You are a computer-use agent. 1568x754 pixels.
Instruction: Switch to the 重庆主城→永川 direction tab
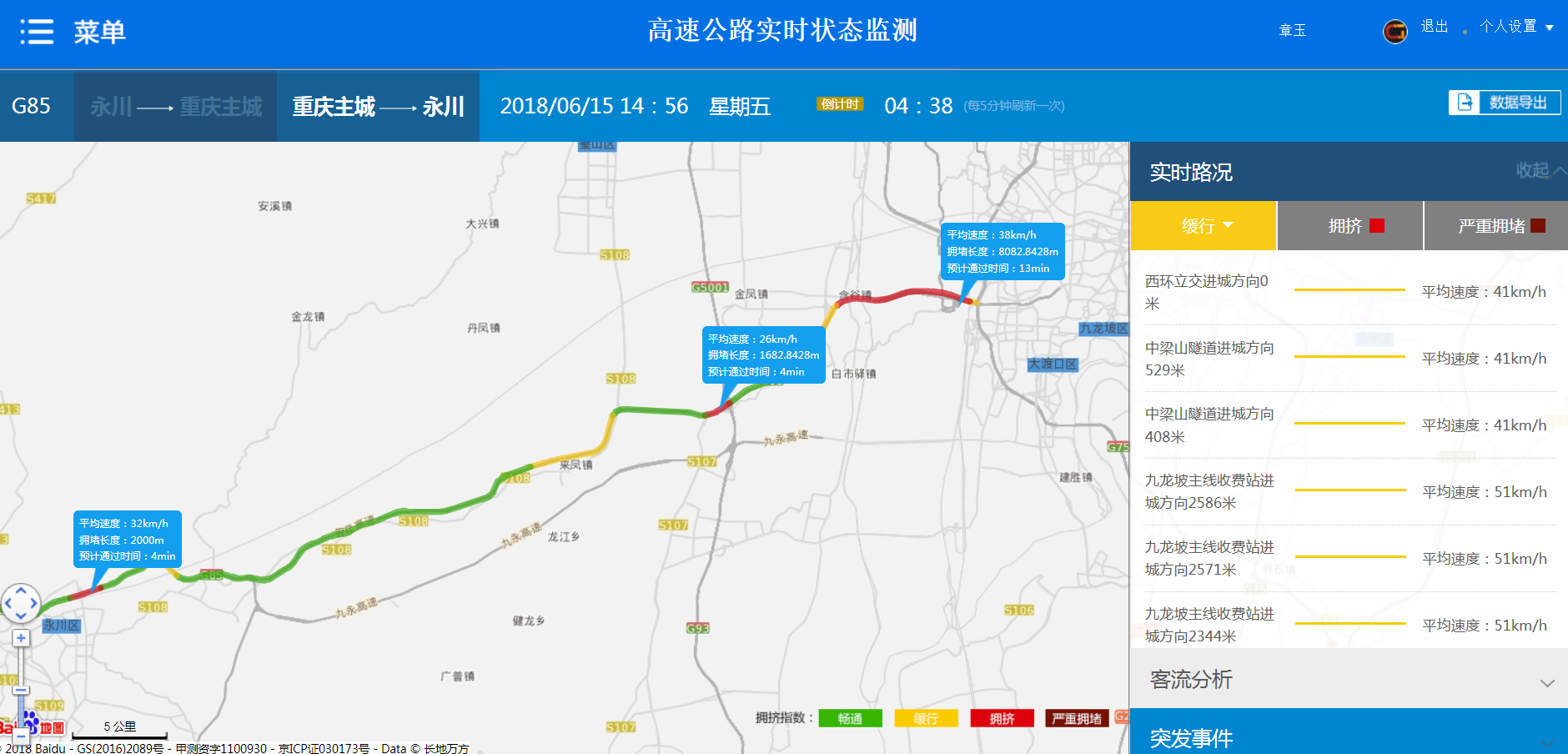pos(378,106)
